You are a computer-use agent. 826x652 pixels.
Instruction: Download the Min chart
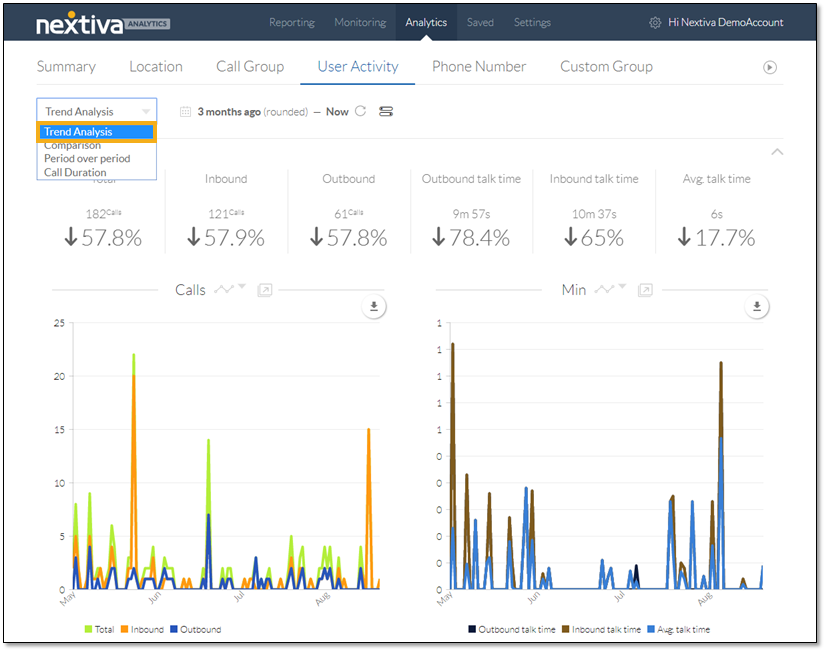pyautogui.click(x=757, y=307)
